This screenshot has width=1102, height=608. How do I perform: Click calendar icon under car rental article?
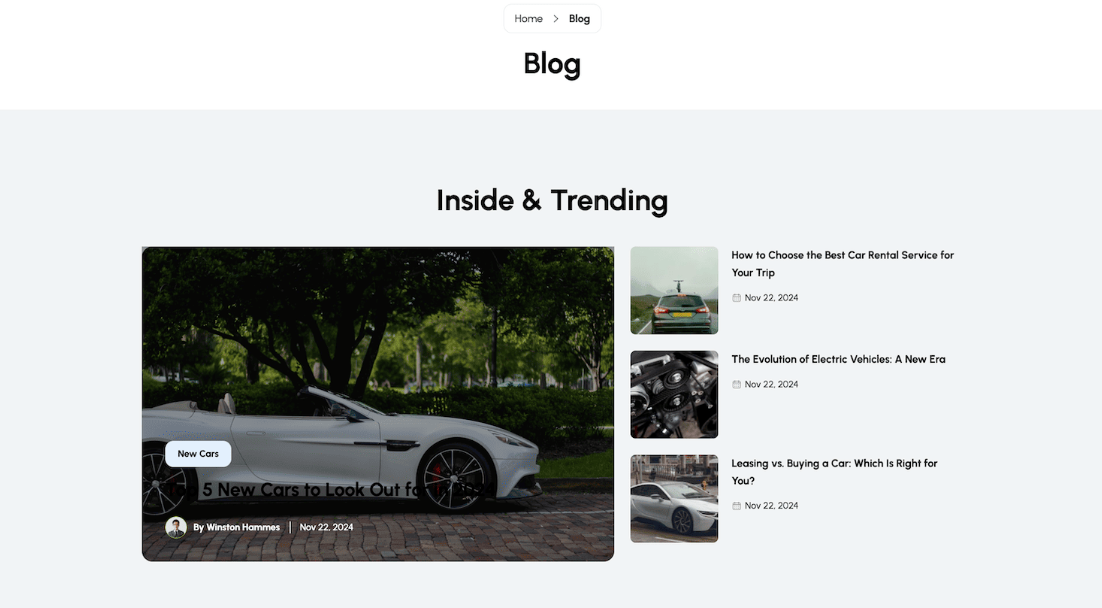coord(737,298)
